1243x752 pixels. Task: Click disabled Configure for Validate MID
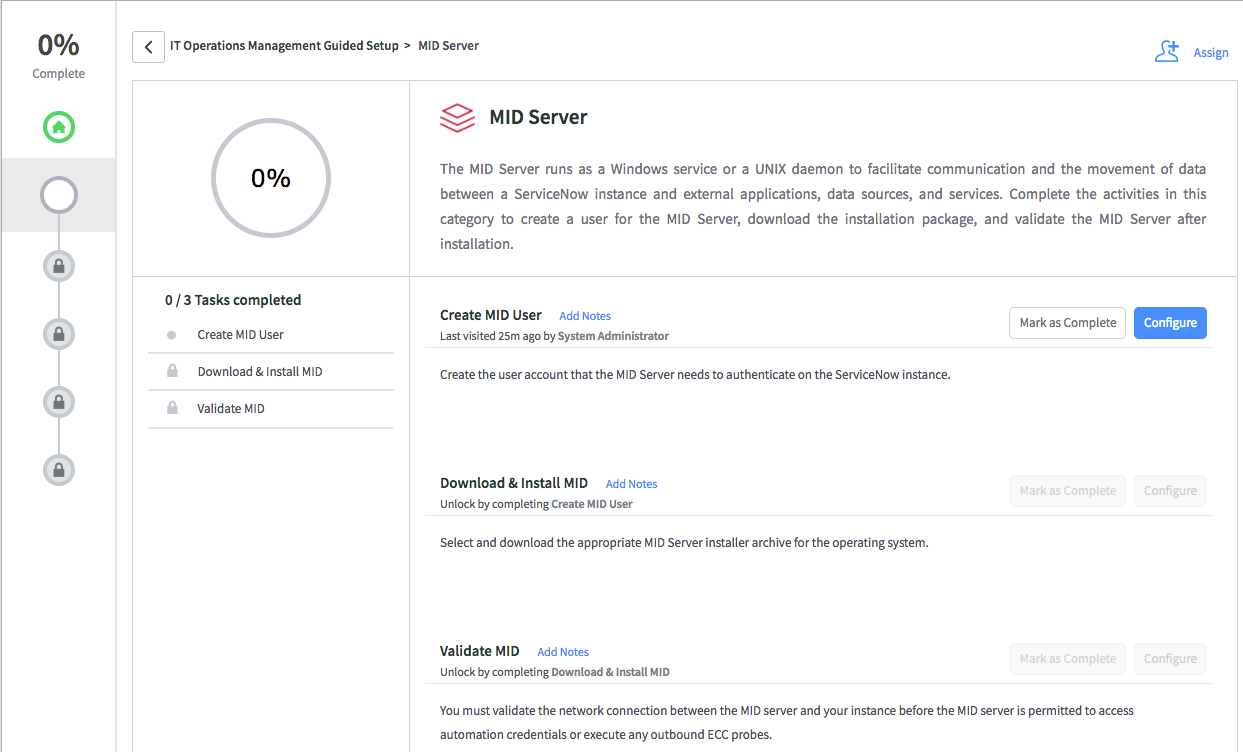click(x=1170, y=659)
